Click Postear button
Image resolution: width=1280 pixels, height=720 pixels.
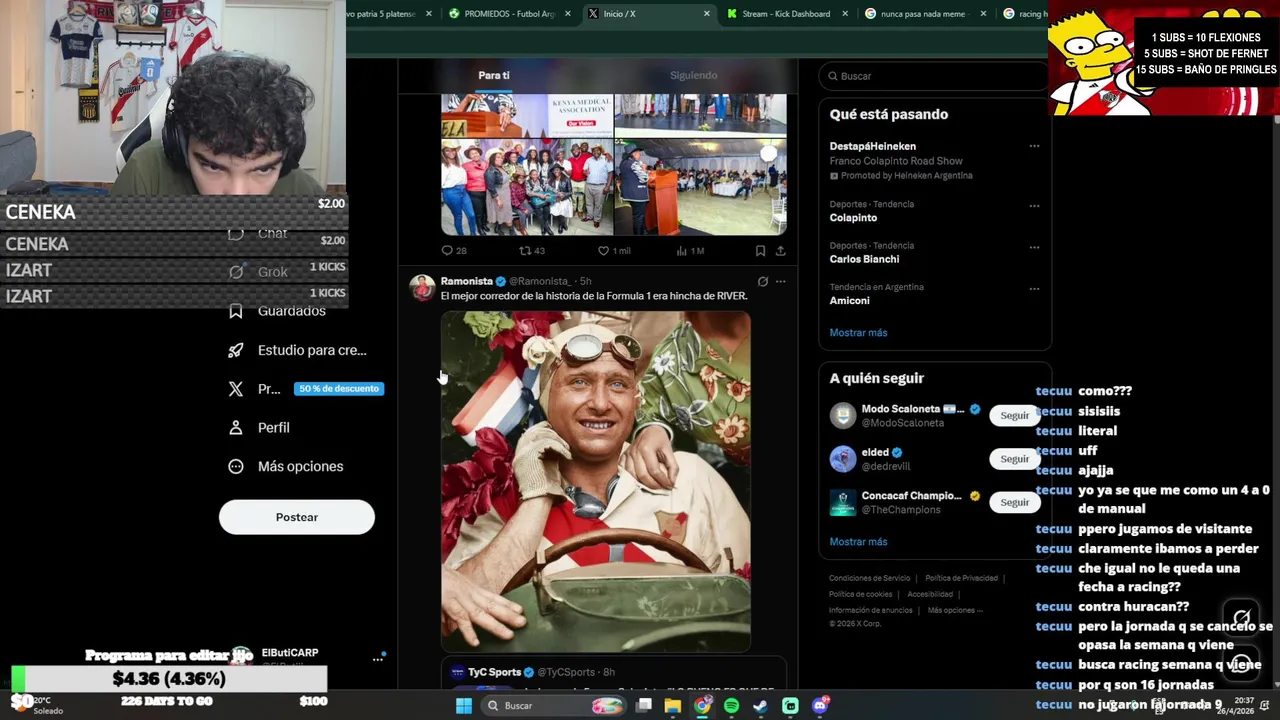[x=297, y=517]
